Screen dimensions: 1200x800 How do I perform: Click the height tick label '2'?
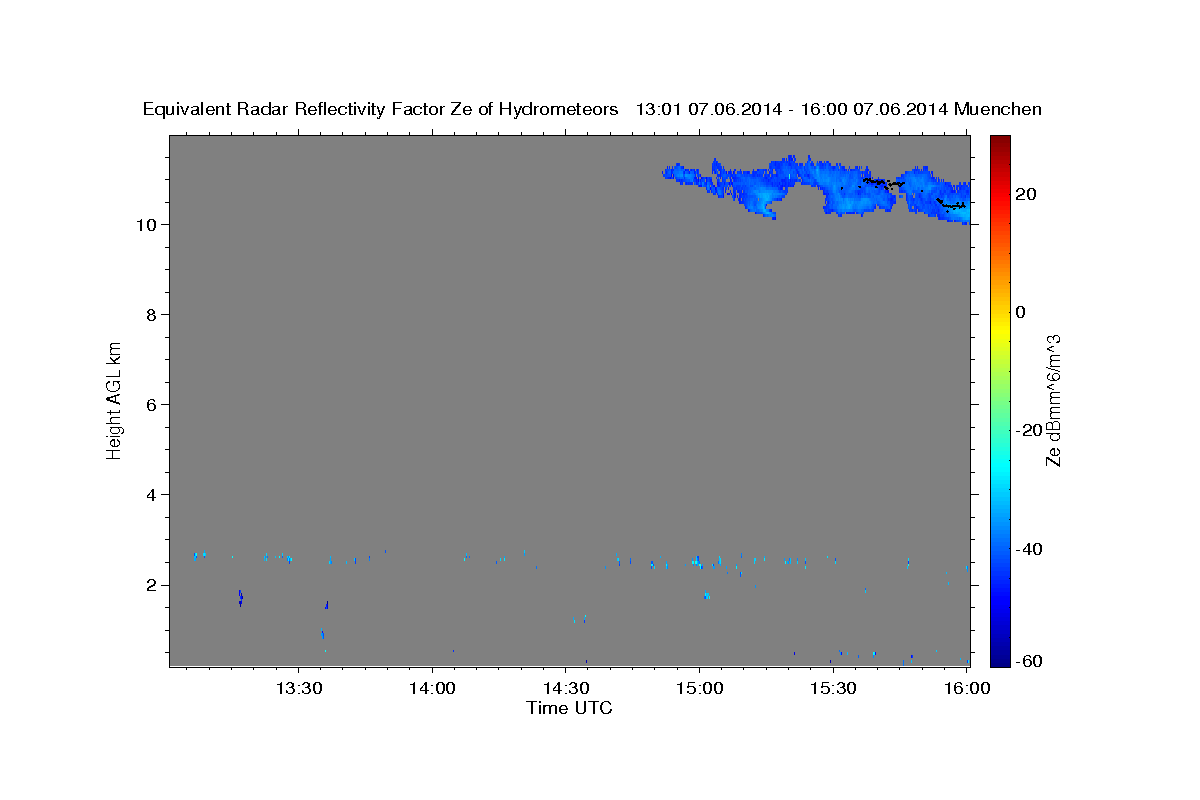[149, 585]
